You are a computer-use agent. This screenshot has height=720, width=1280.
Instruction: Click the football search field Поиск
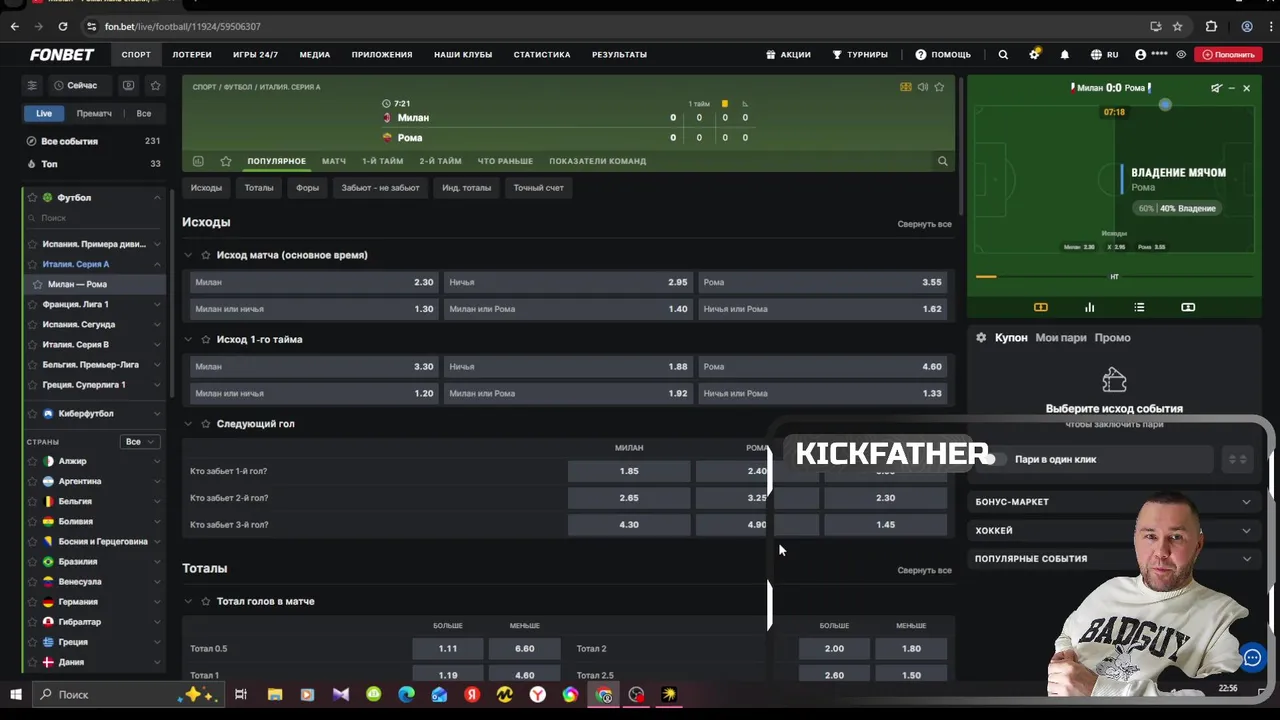95,218
